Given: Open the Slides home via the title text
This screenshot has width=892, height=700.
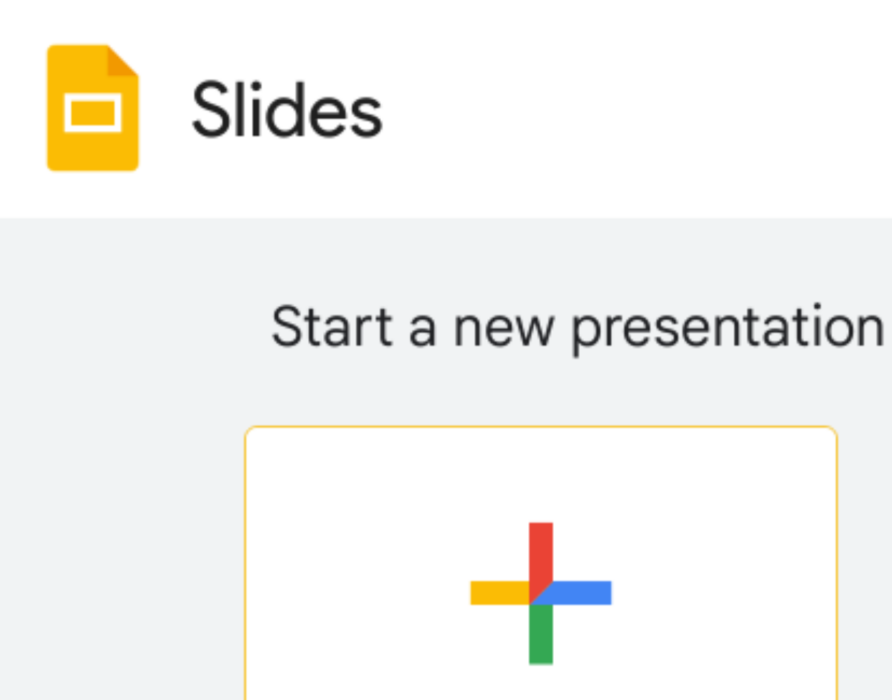Looking at the screenshot, I should (x=286, y=110).
